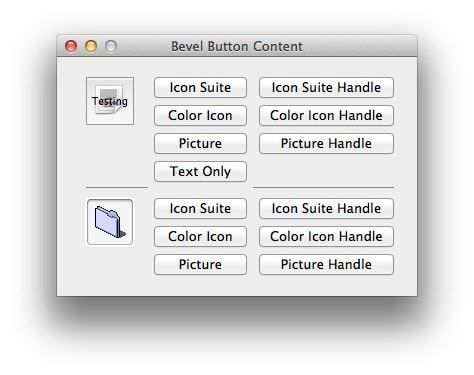The height and width of the screenshot is (375, 474).
Task: Select the bottom Color Icon Handle button
Action: coord(326,237)
